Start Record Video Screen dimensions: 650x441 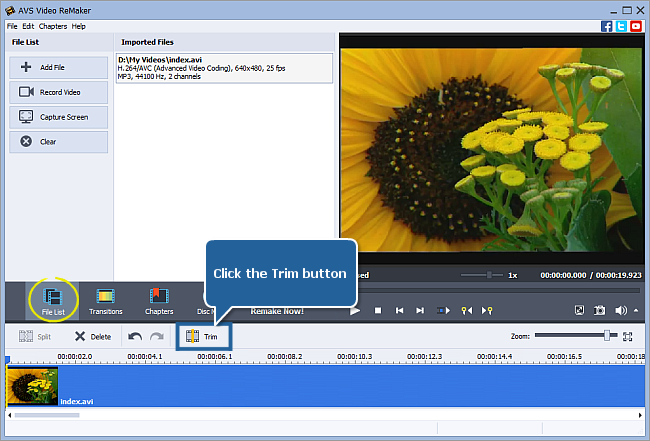[x=58, y=92]
